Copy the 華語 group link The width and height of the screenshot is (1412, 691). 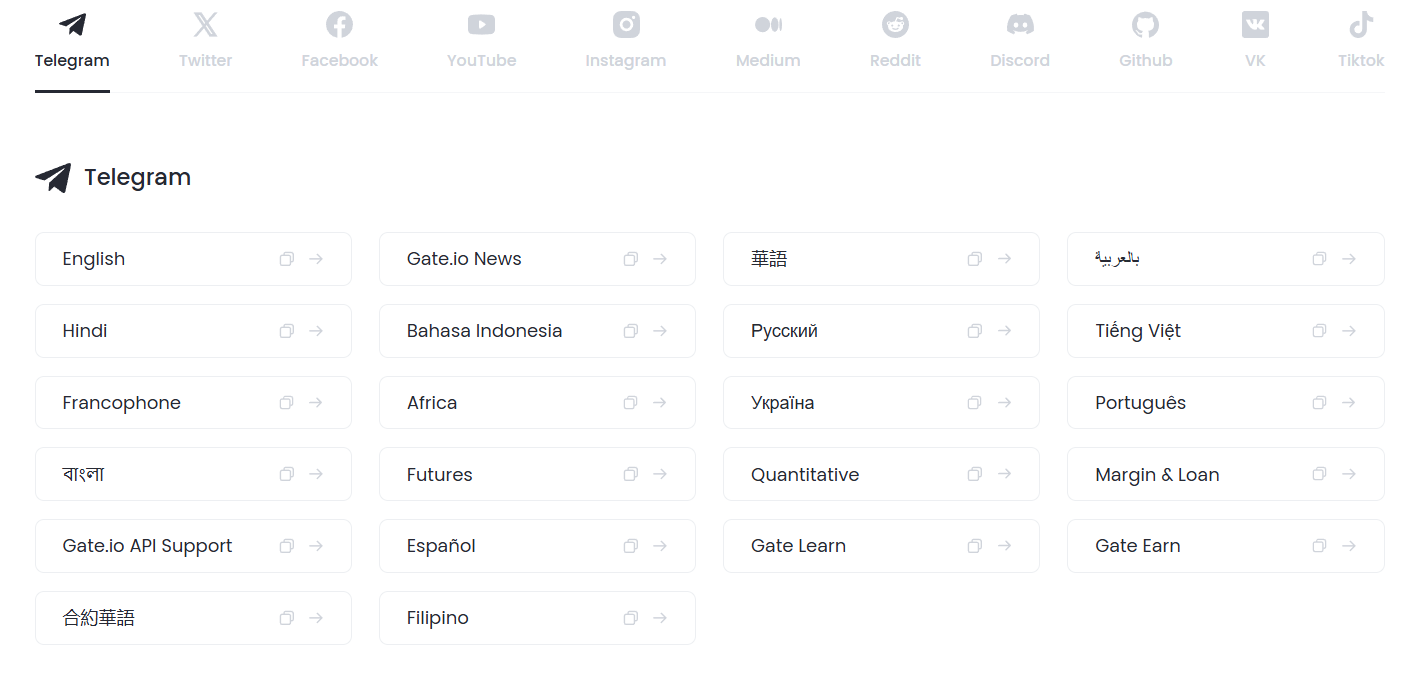pyautogui.click(x=975, y=259)
